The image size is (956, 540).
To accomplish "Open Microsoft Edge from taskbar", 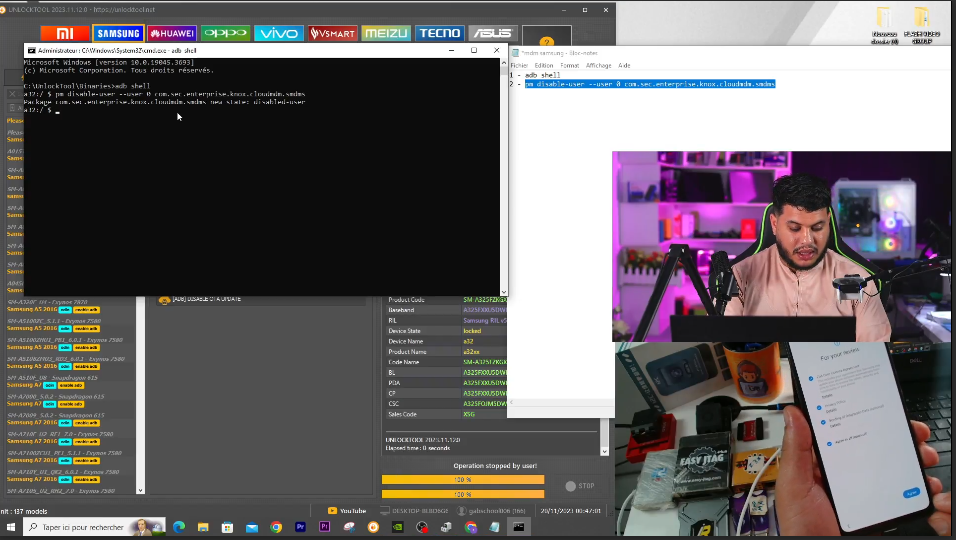I will click(179, 527).
